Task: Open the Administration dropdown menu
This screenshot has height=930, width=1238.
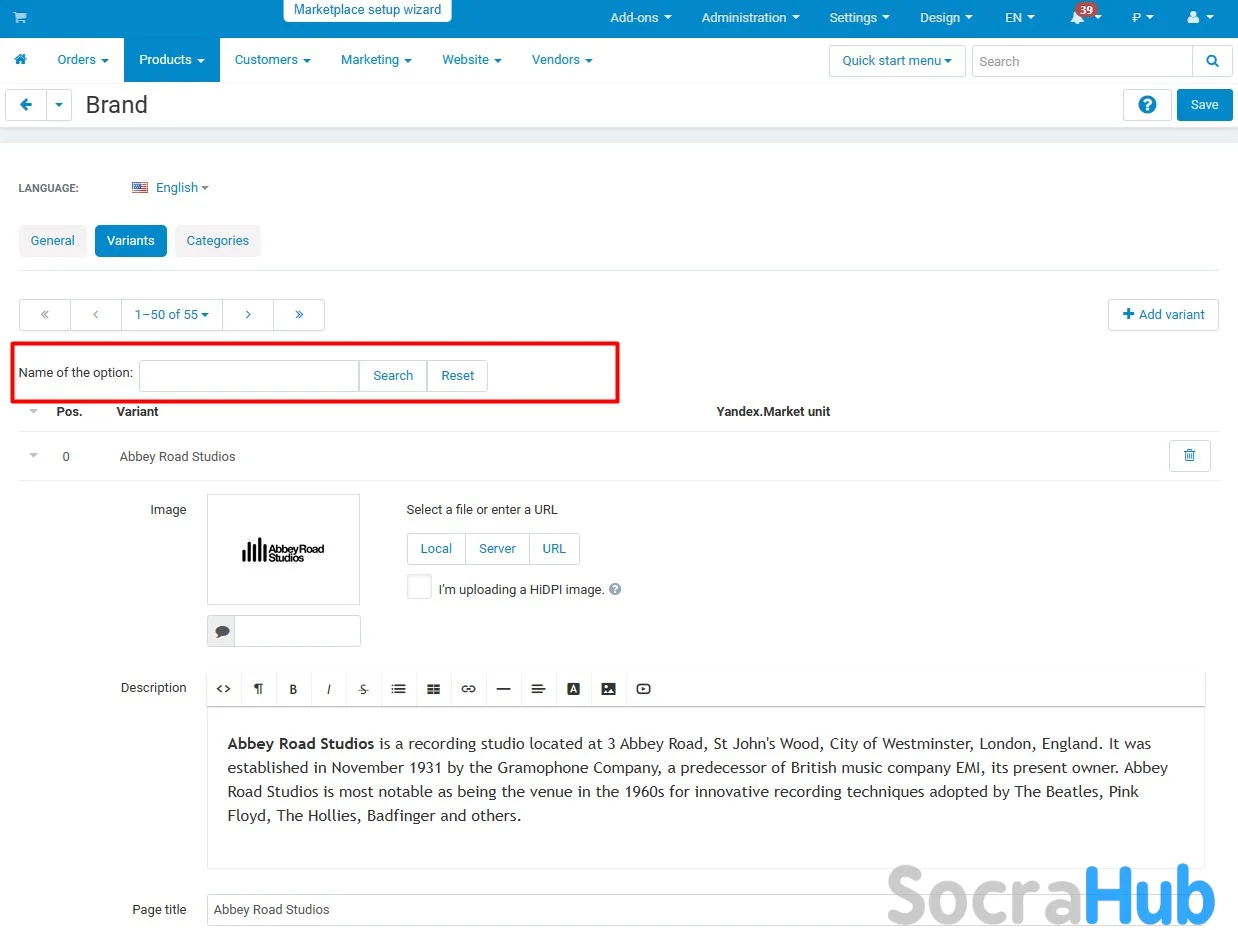Action: tap(750, 18)
